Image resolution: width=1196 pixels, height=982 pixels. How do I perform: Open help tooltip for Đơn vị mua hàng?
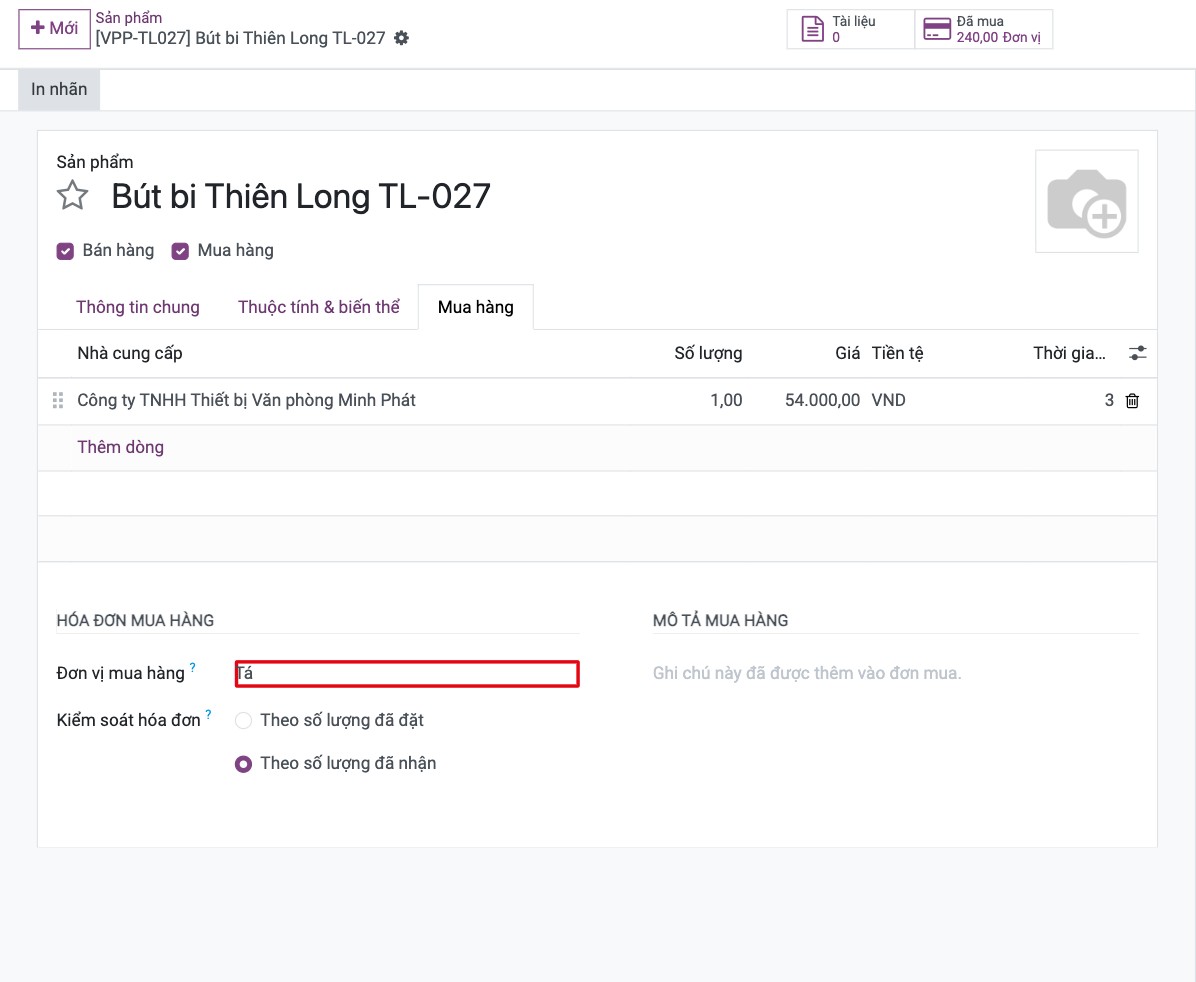(192, 668)
